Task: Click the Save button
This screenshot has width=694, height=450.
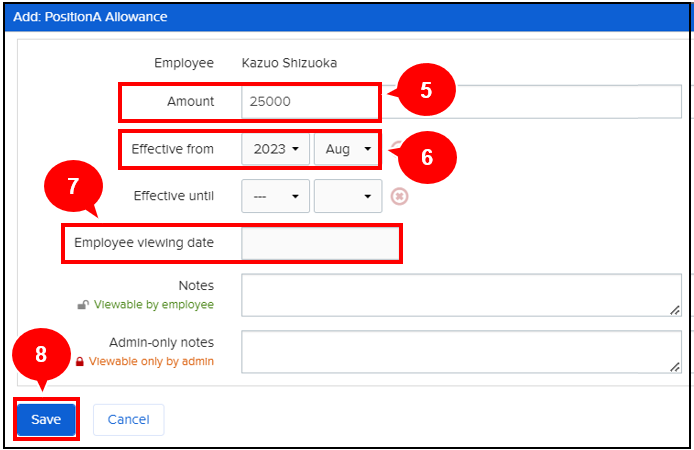Action: 46,419
